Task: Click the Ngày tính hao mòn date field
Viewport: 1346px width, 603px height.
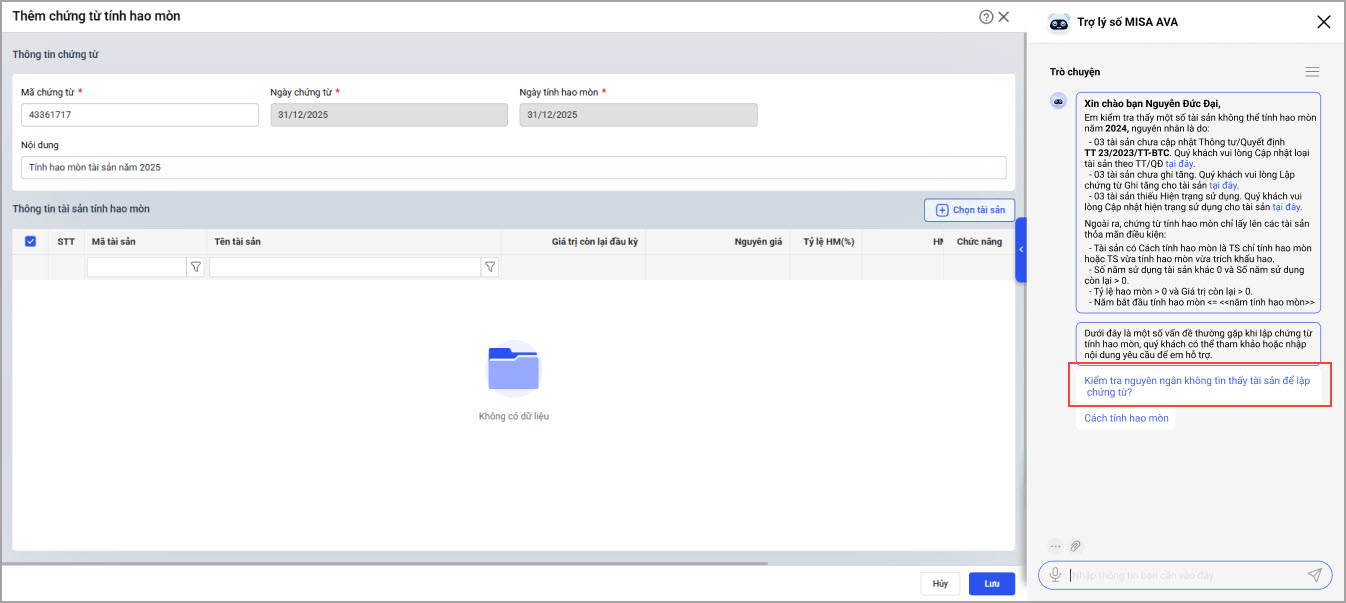Action: (x=638, y=115)
